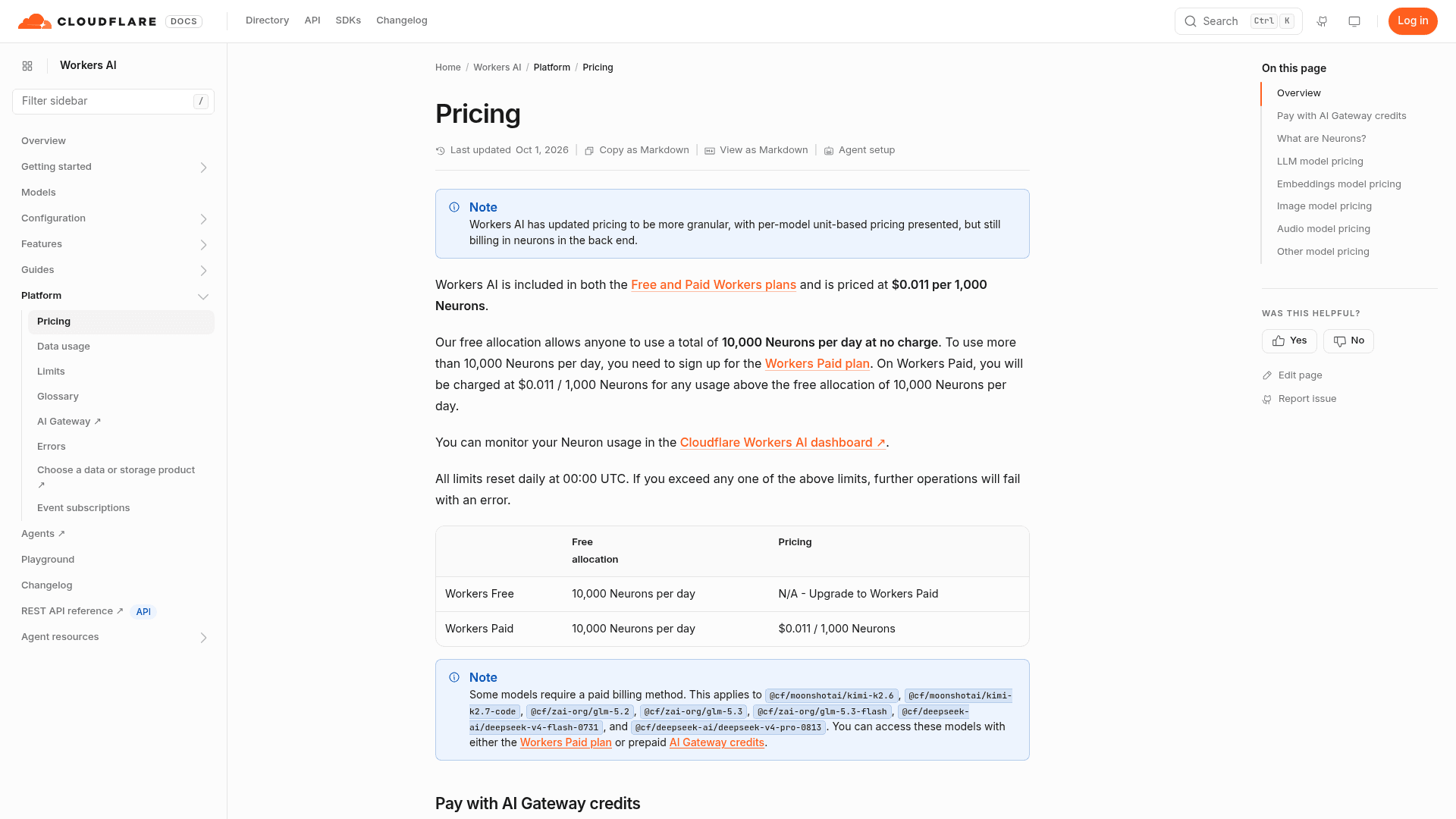
Task: Toggle the theme monitor icon
Action: click(1354, 21)
